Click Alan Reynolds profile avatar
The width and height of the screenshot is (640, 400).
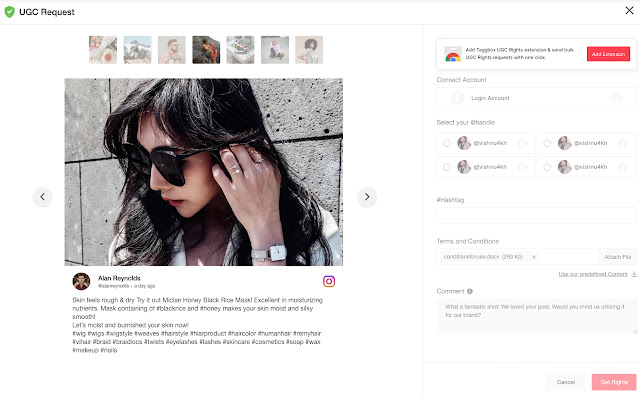(81, 281)
